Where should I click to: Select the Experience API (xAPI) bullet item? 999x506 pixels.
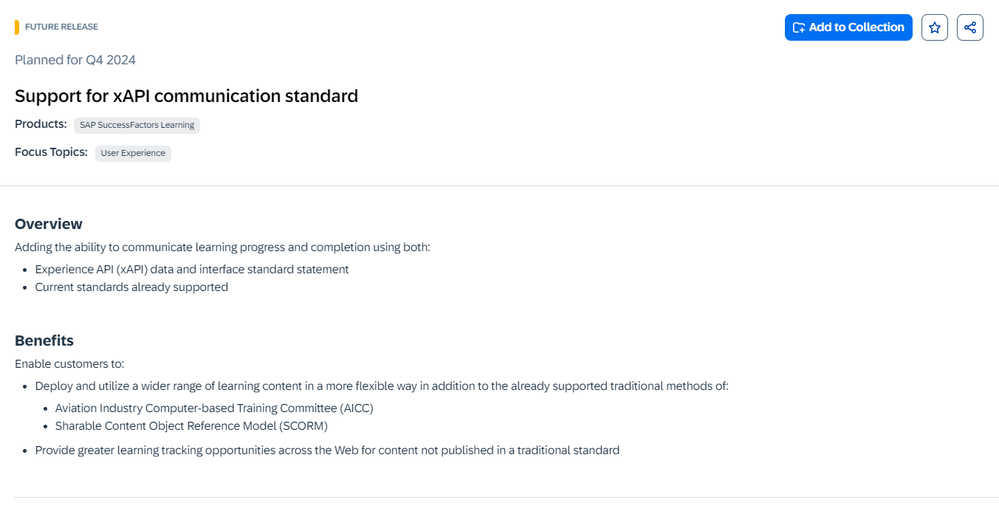[192, 269]
